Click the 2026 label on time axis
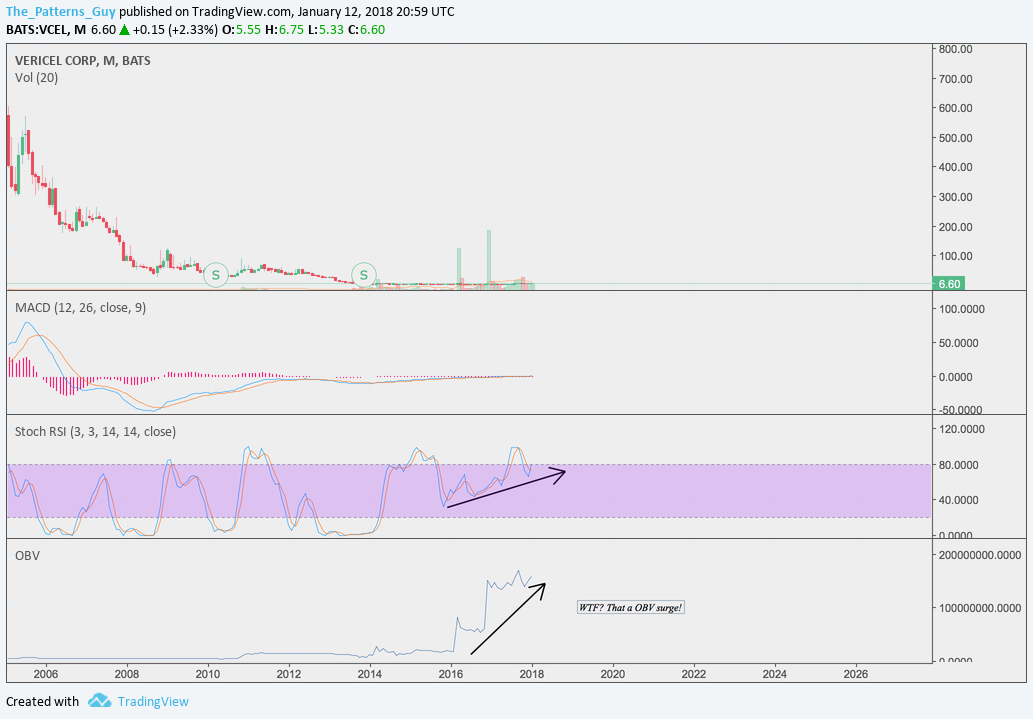The image size is (1033, 719). (x=855, y=674)
